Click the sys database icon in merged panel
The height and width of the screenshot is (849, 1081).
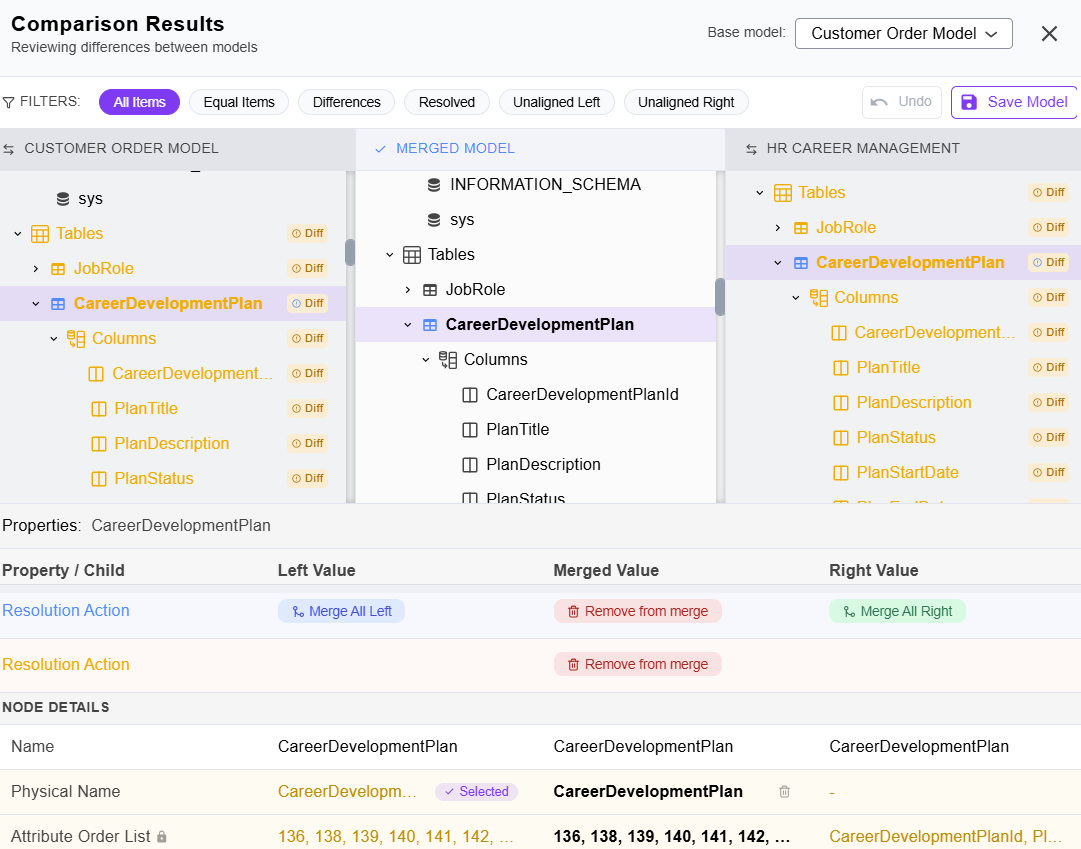pyautogui.click(x=434, y=220)
